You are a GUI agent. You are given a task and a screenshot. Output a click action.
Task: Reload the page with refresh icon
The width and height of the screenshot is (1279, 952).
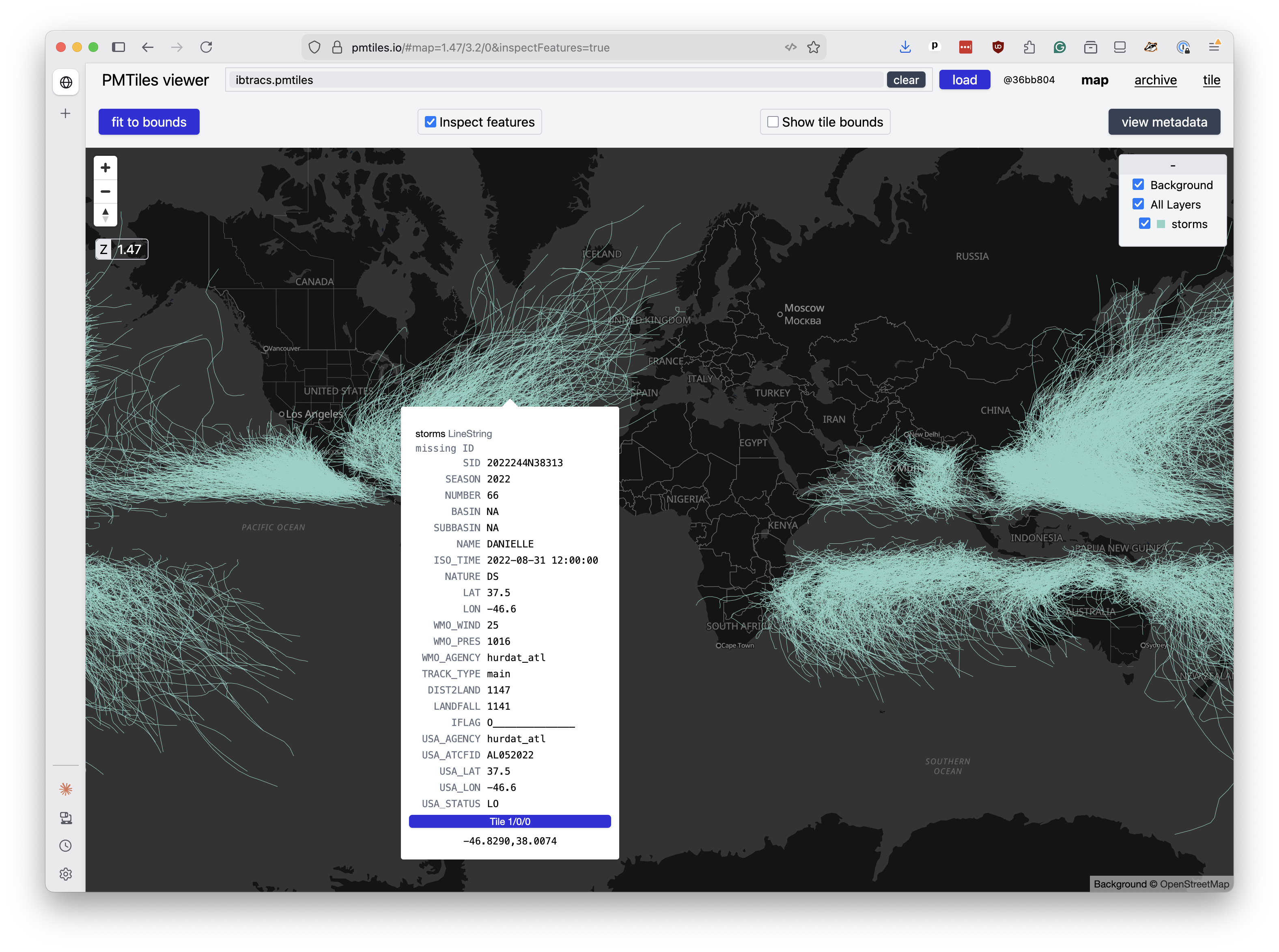pyautogui.click(x=206, y=47)
